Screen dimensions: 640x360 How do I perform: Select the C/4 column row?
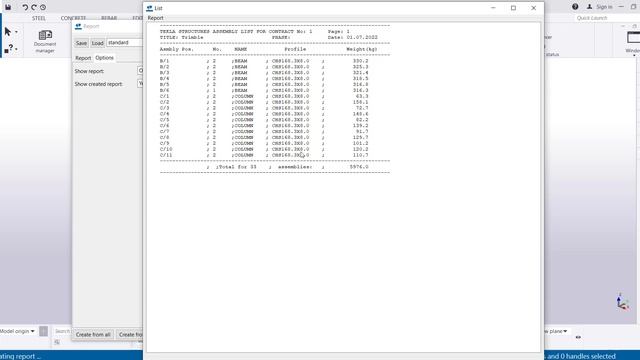pyautogui.click(x=264, y=114)
